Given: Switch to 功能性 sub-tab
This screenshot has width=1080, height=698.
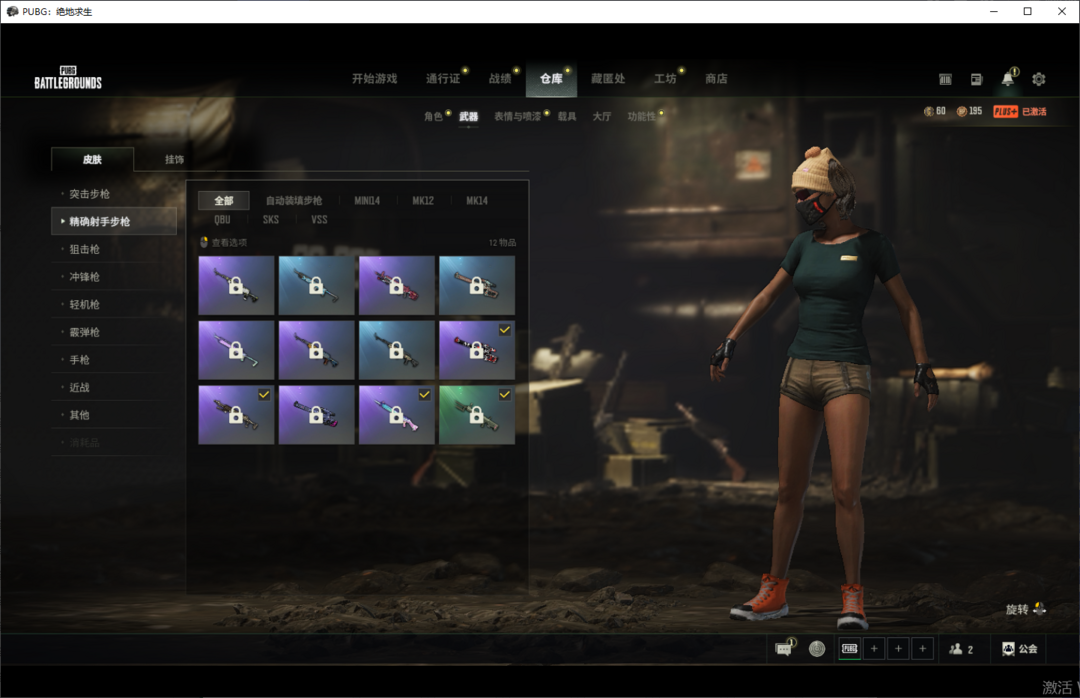Looking at the screenshot, I should (x=641, y=116).
